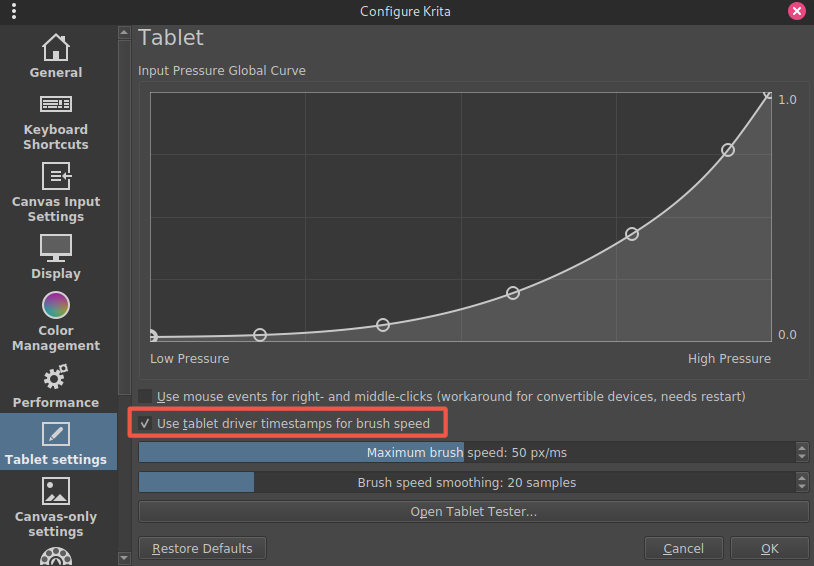Open the General settings page icon
This screenshot has height=566, width=814.
click(56, 47)
